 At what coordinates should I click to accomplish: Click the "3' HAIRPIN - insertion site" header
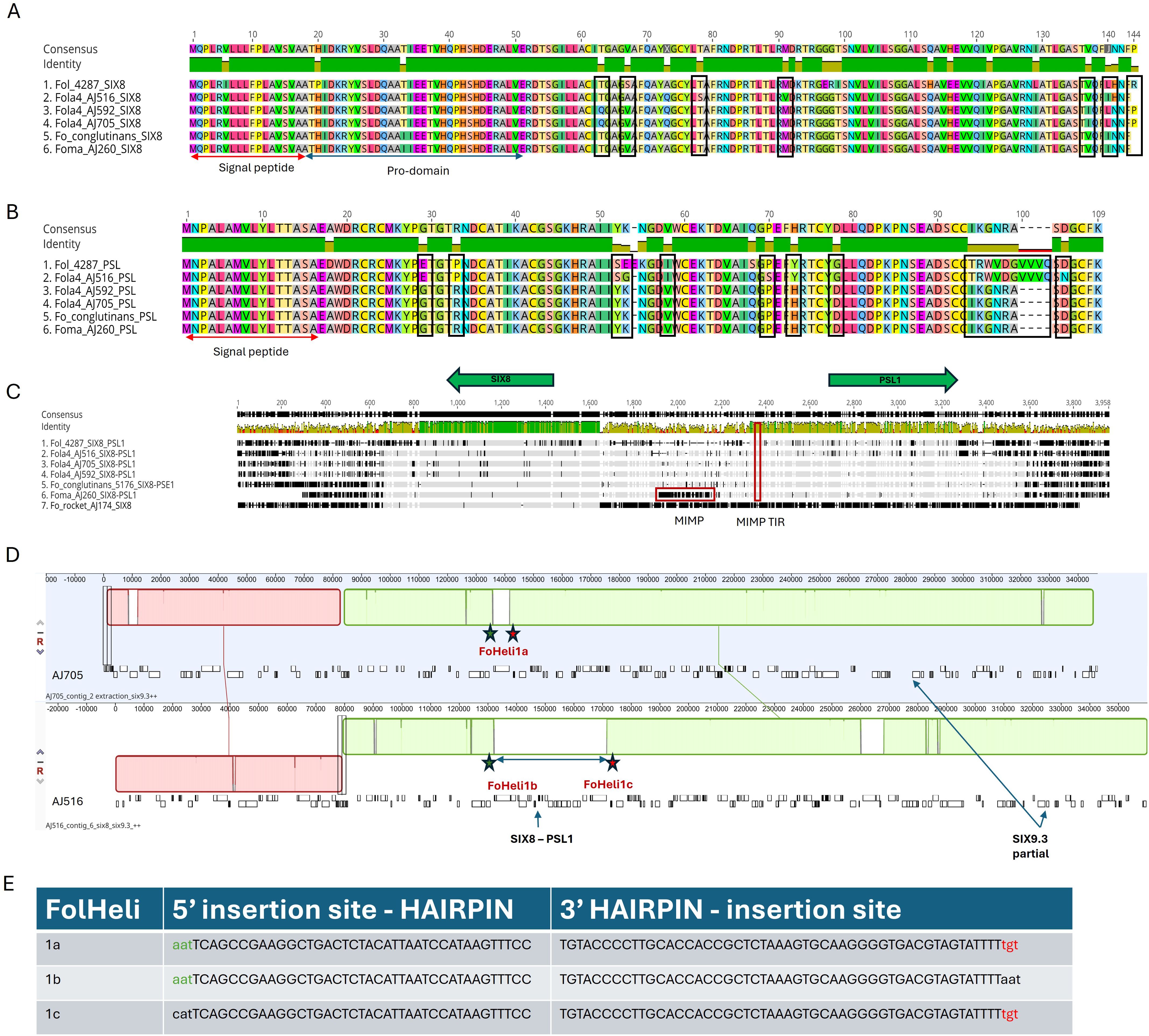click(730, 909)
